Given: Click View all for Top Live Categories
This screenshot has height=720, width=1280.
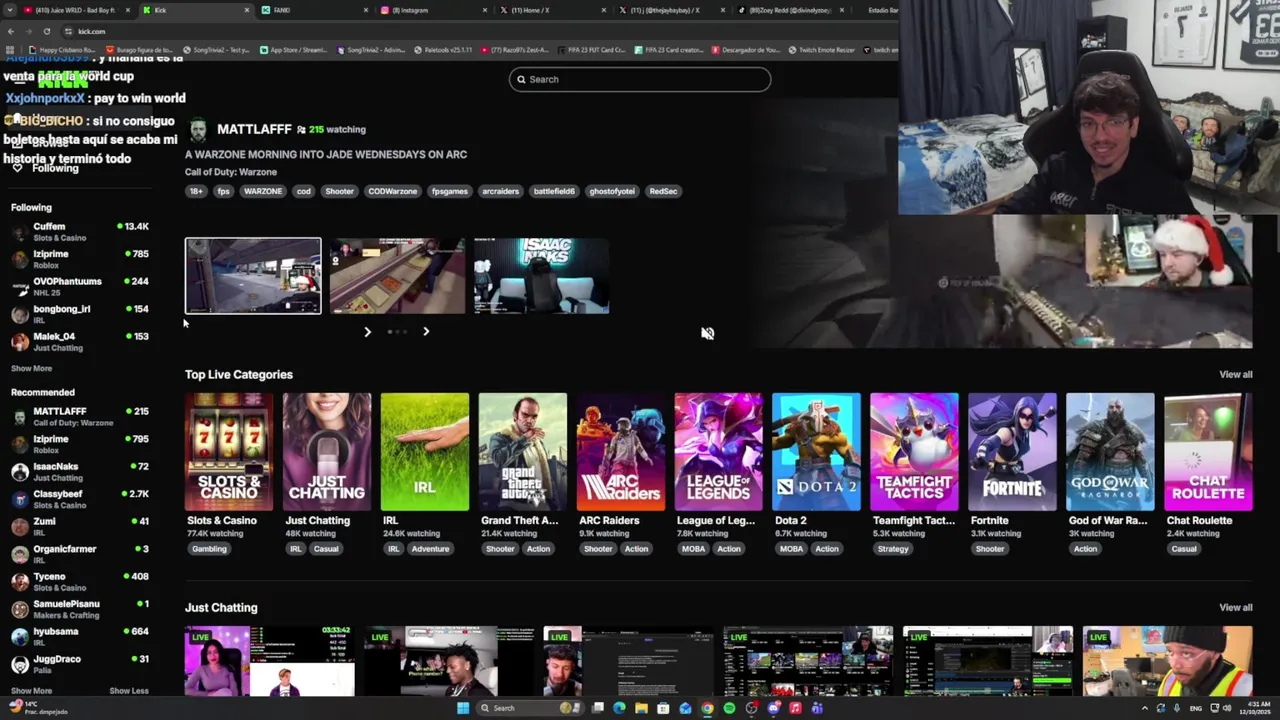Looking at the screenshot, I should coord(1235,374).
